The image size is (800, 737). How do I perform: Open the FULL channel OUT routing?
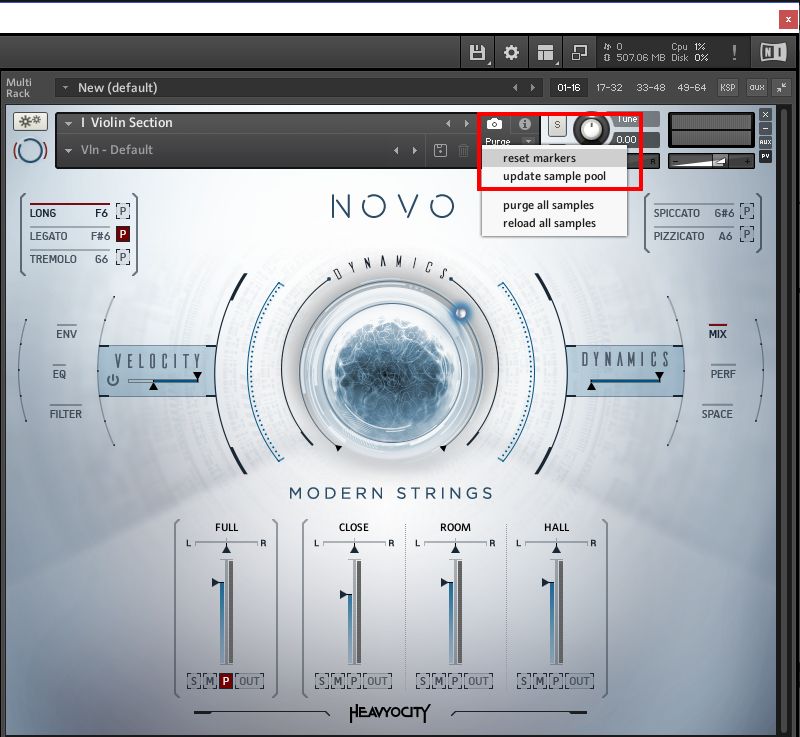(x=249, y=681)
